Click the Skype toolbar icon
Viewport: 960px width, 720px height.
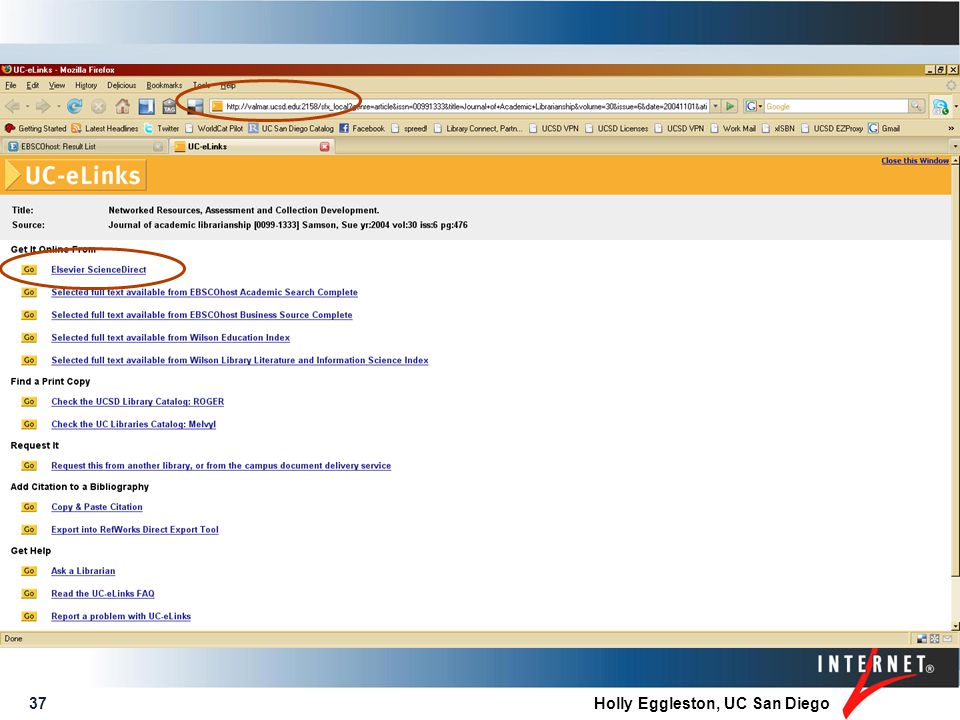click(940, 107)
